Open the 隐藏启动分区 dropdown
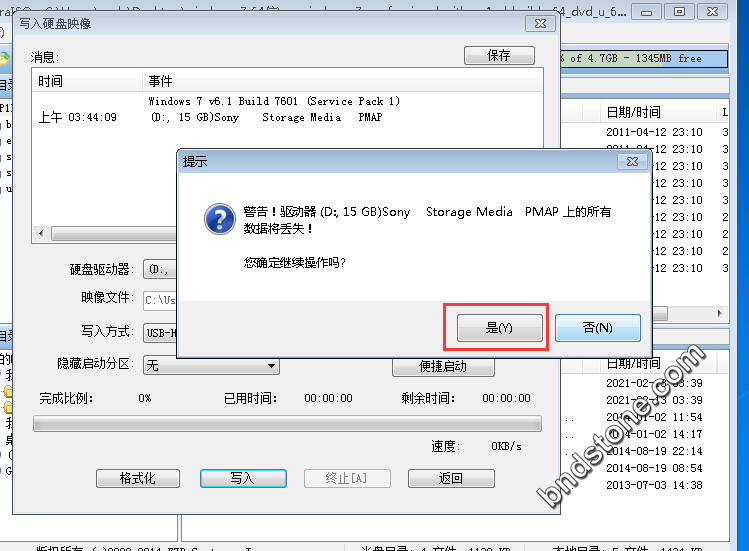Viewport: 749px width, 551px height. [x=211, y=366]
